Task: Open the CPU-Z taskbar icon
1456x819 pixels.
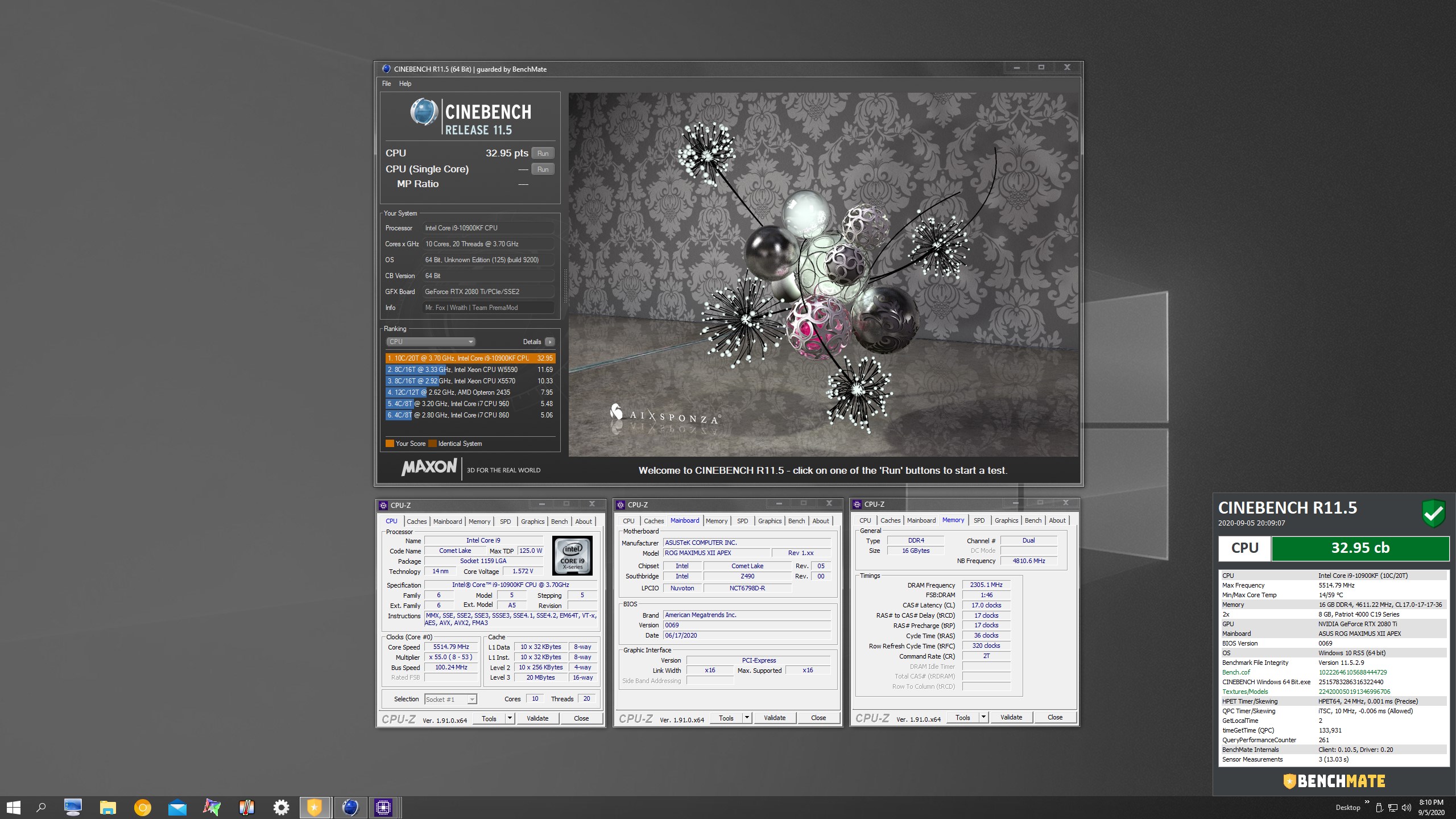Action: tap(383, 807)
